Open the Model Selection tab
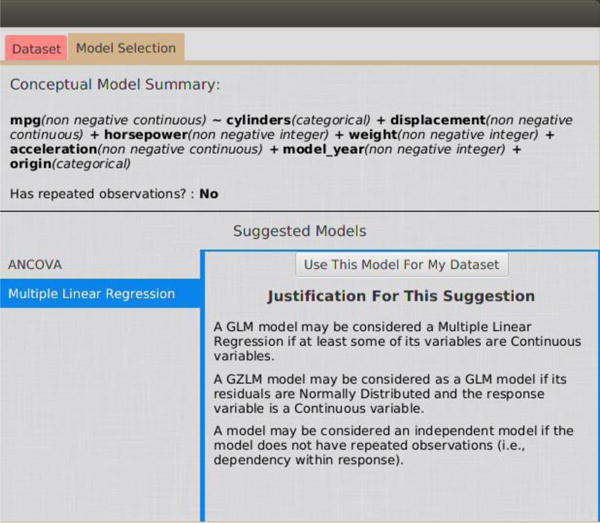Viewport: 600px width, 523px height. click(125, 48)
